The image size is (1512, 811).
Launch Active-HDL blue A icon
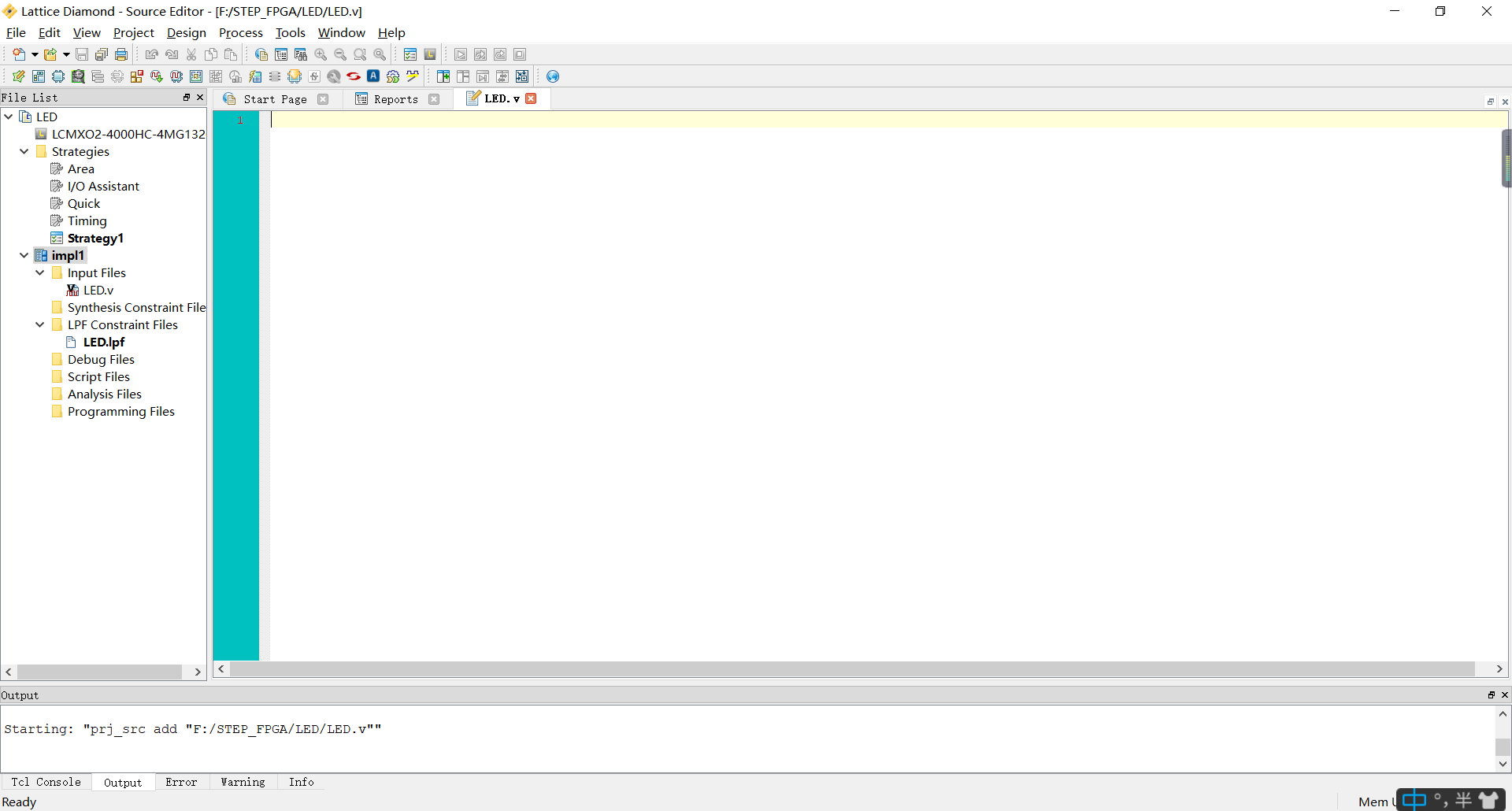[x=373, y=76]
